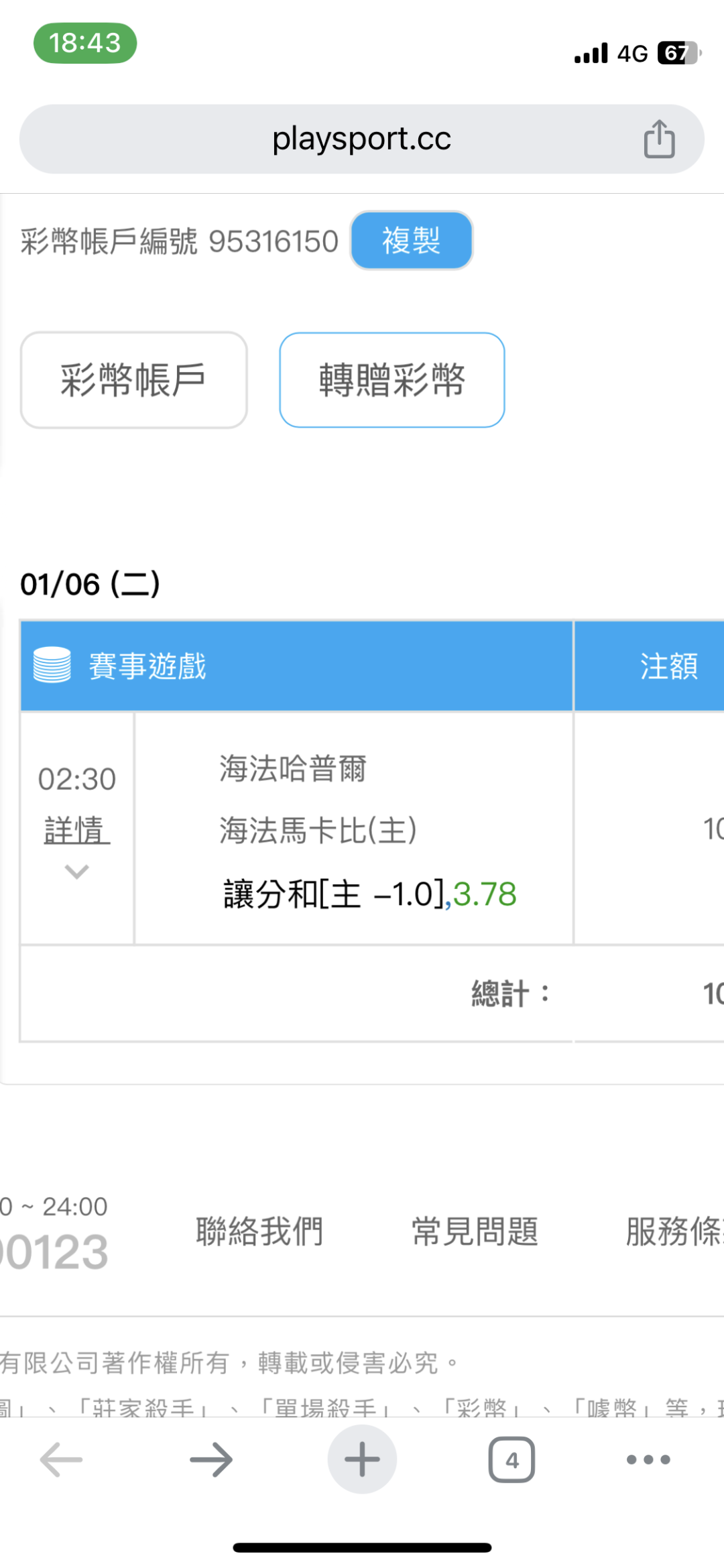Open a new tab with plus button
This screenshot has width=724, height=1568.
point(362,1459)
